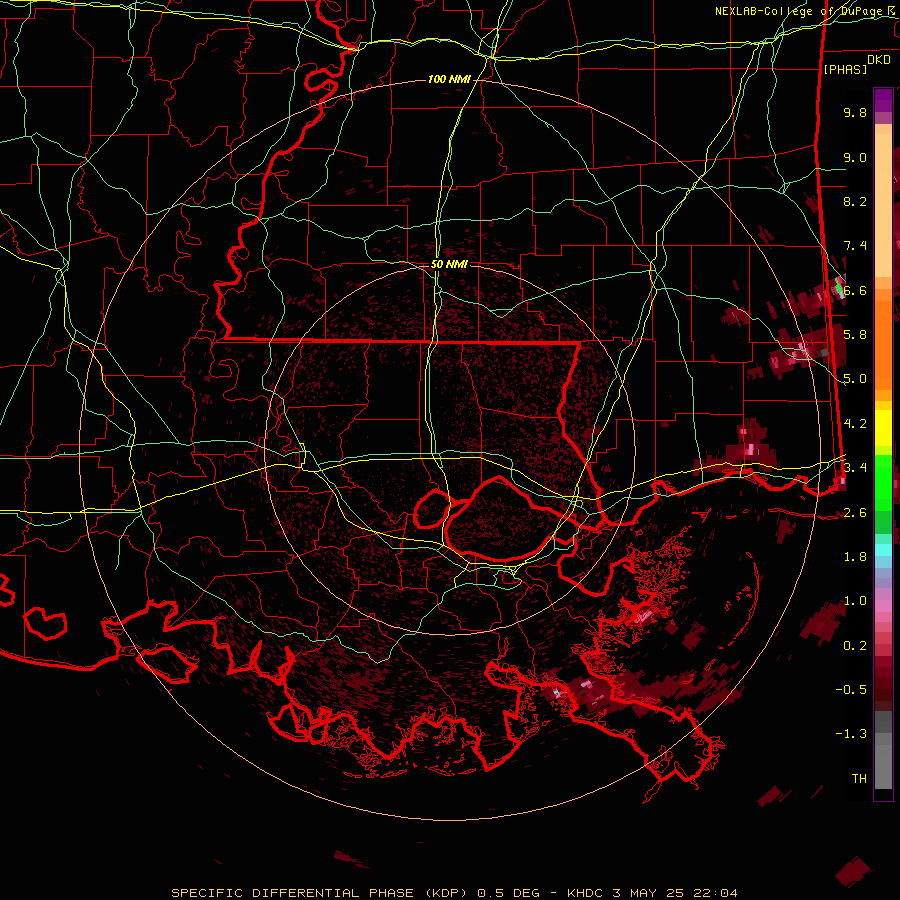The width and height of the screenshot is (900, 900).
Task: Click the 3.4 value on the color scale
Action: [855, 468]
